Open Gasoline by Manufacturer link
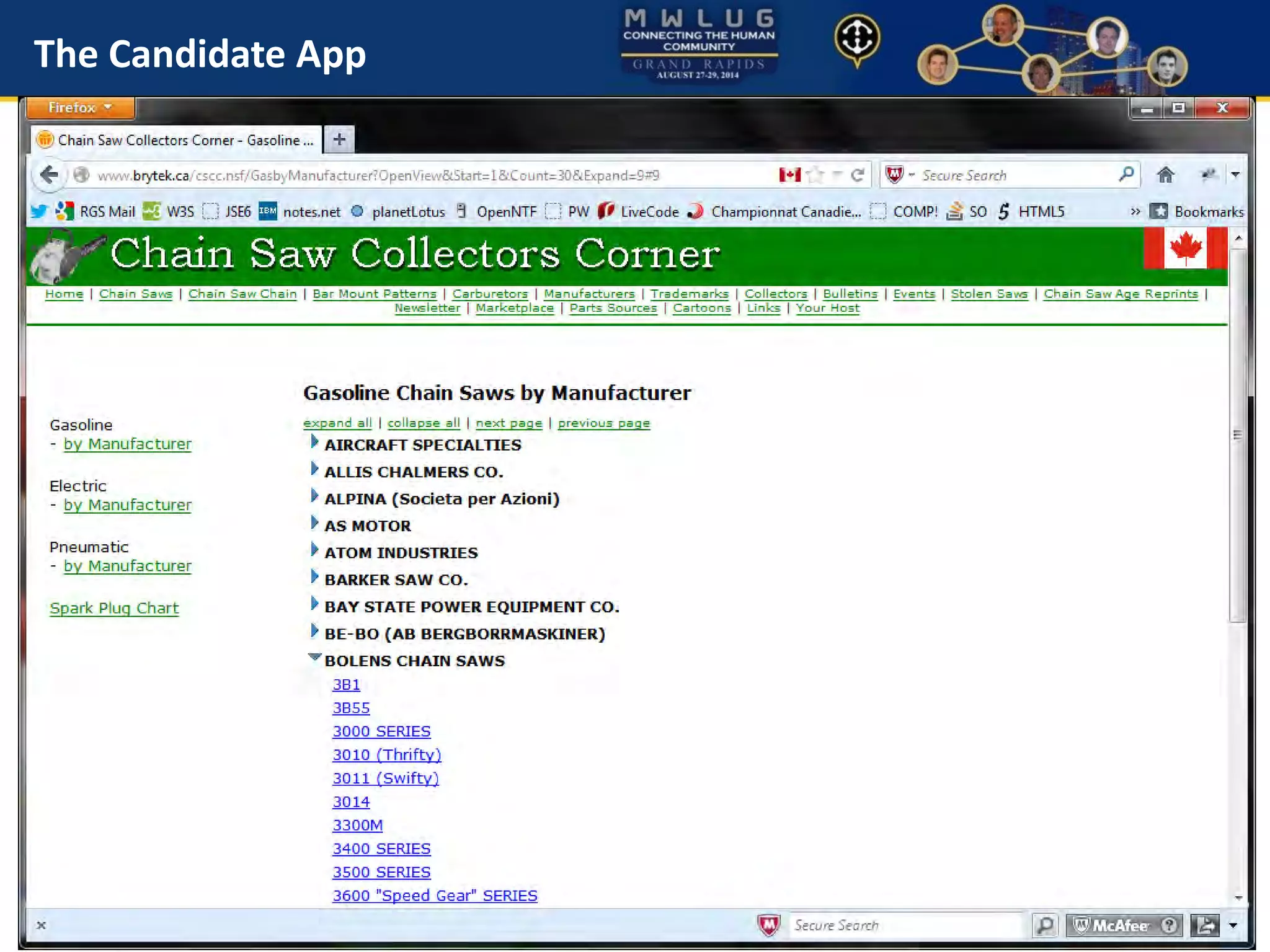The width and height of the screenshot is (1270, 952). click(128, 444)
